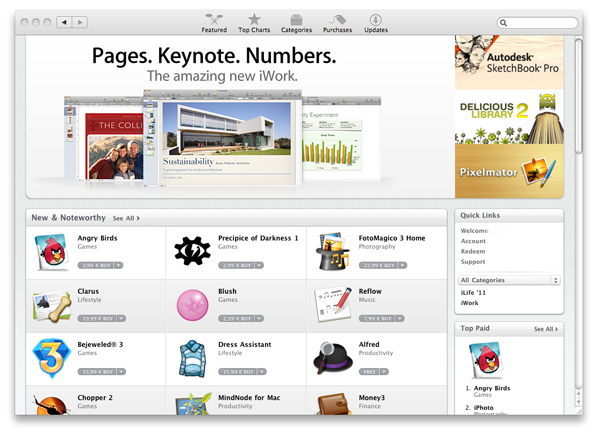This screenshot has height=437, width=600.
Task: Click the Chopper 2 helicopter icon
Action: 51,406
